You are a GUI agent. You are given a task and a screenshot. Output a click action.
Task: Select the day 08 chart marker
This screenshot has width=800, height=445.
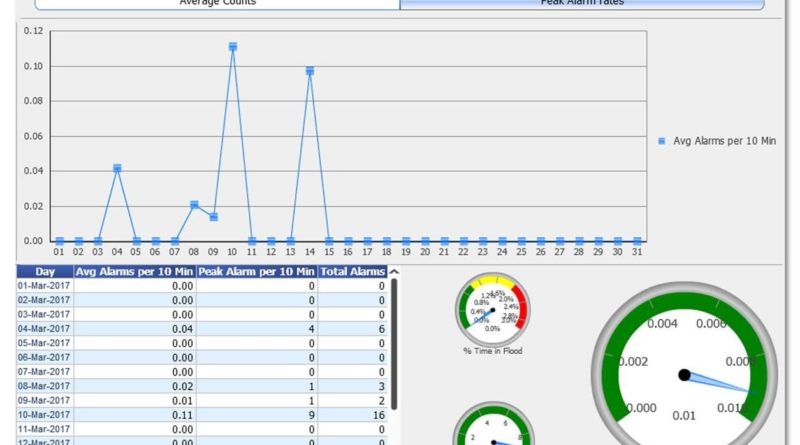[x=194, y=205]
